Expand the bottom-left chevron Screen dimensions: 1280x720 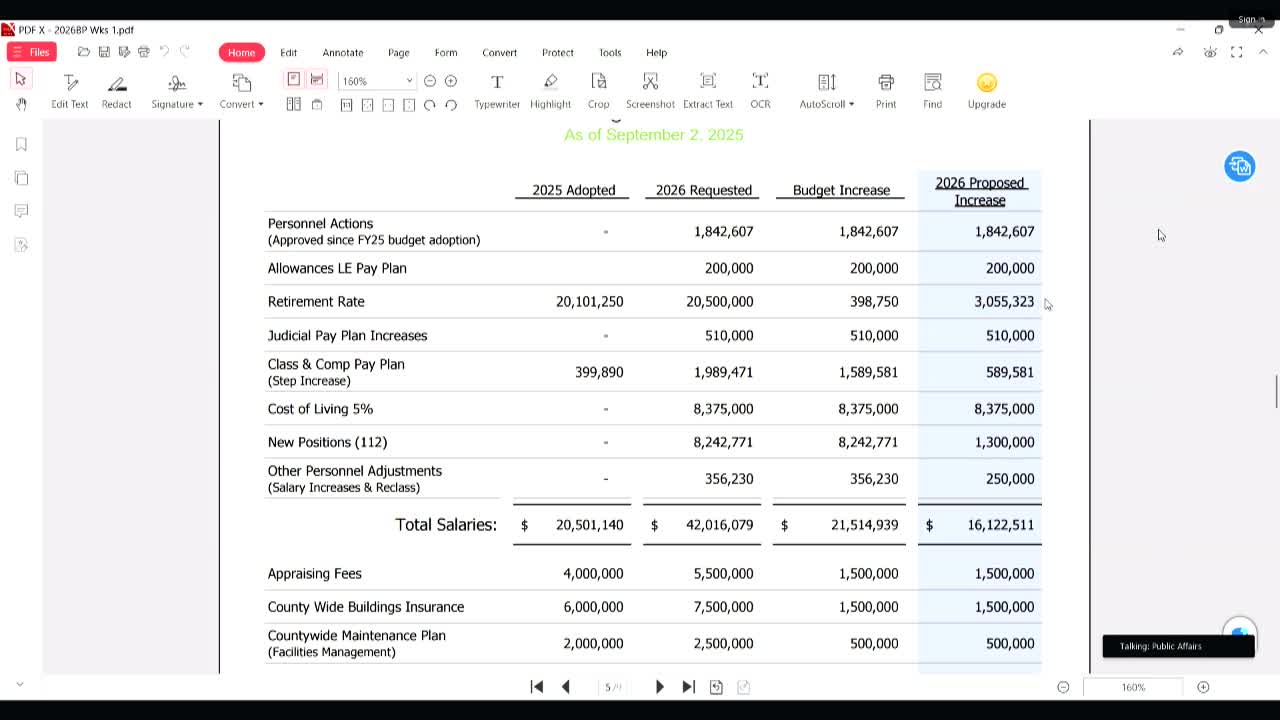19,685
